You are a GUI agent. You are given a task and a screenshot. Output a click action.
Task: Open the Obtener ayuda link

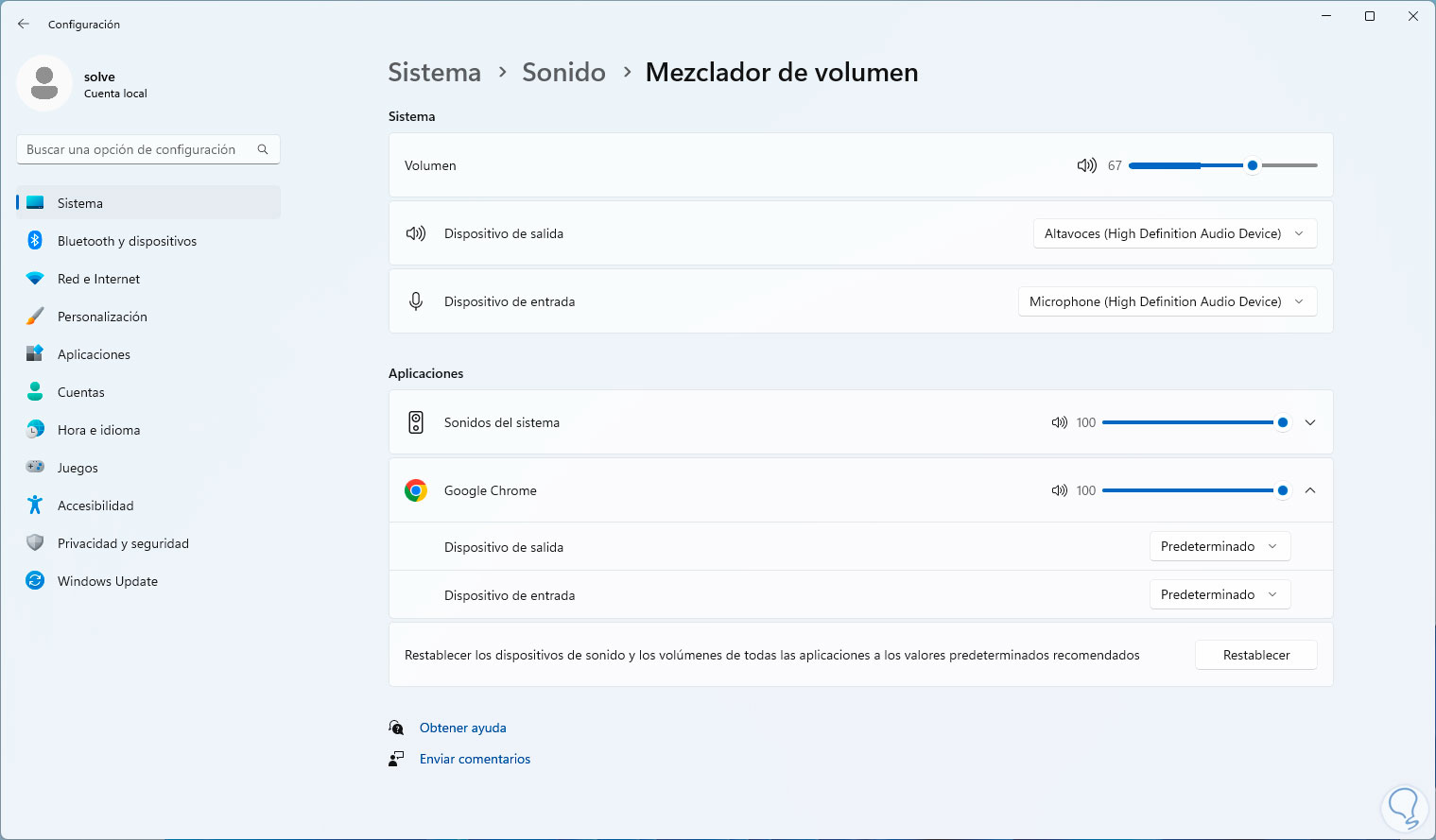pyautogui.click(x=462, y=728)
